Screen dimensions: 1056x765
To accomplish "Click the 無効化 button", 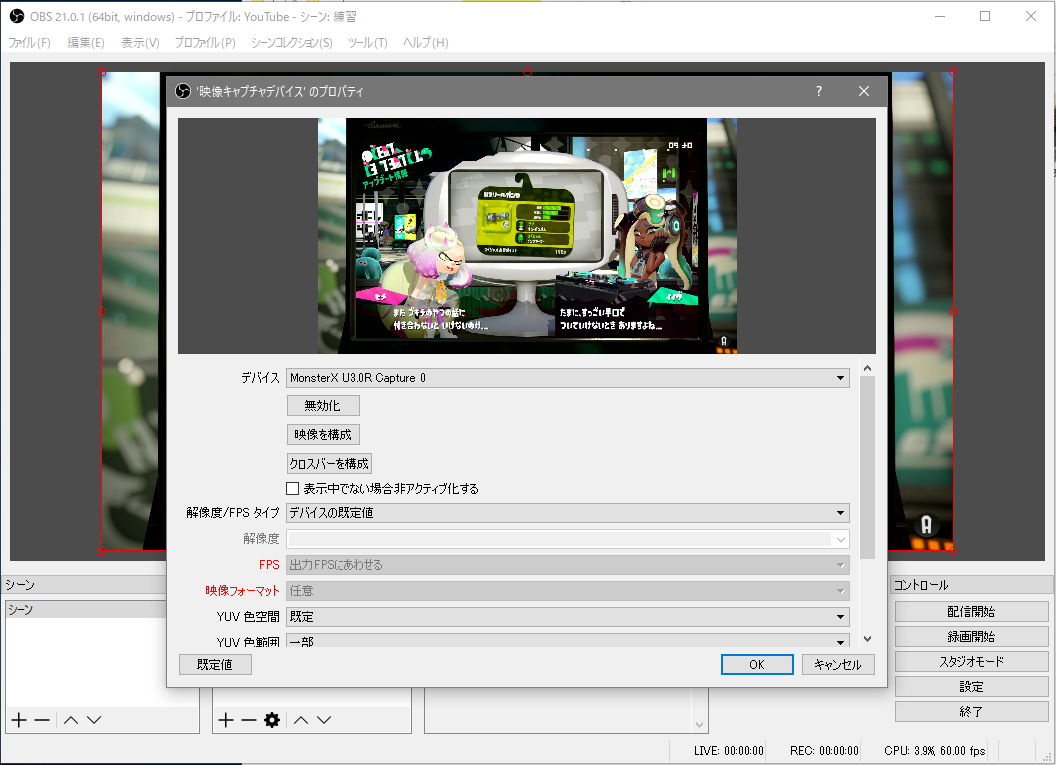I will click(323, 405).
